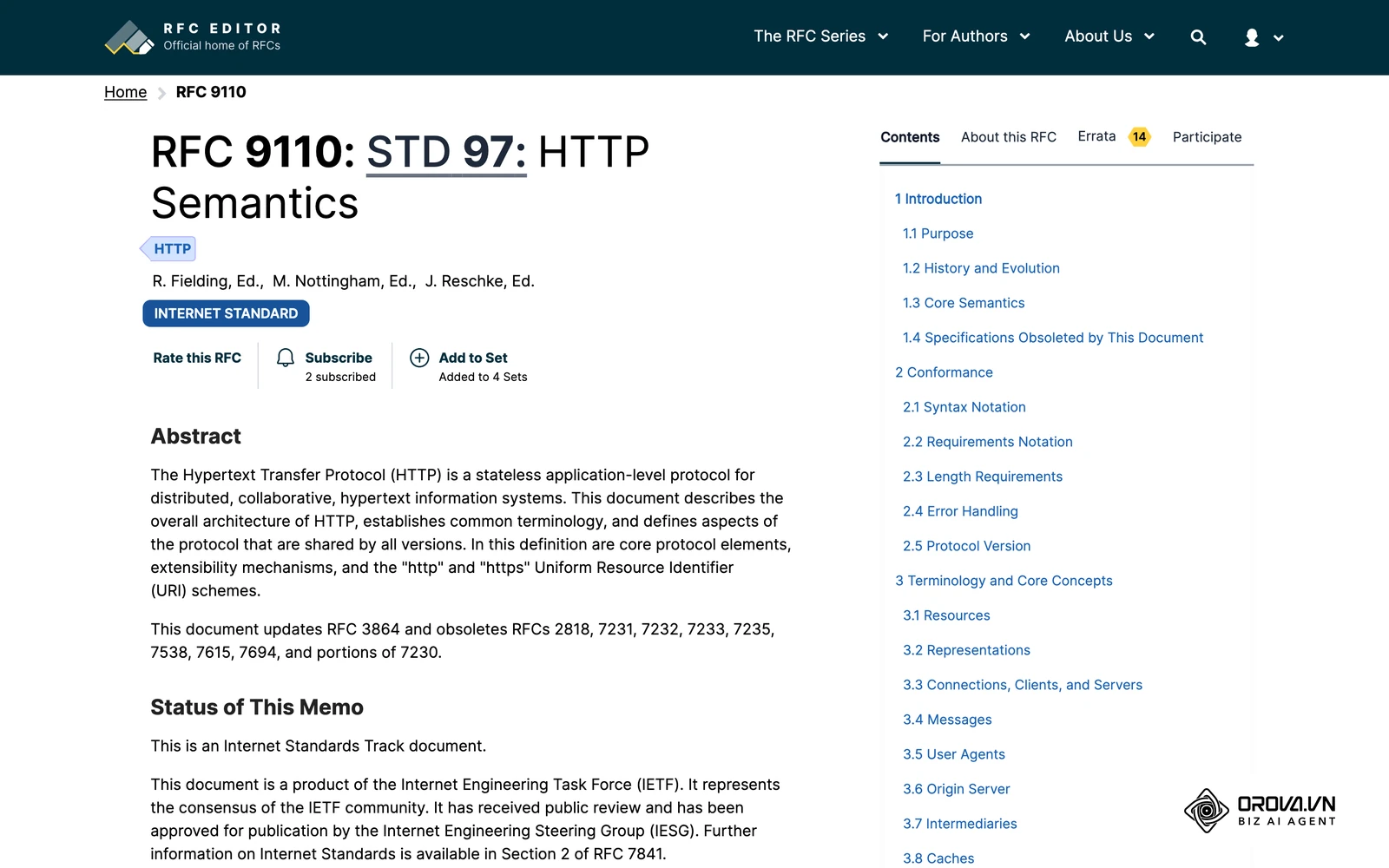Viewport: 1389px width, 868px height.
Task: Click the RFC 9110 breadcrumb text
Action: click(211, 92)
